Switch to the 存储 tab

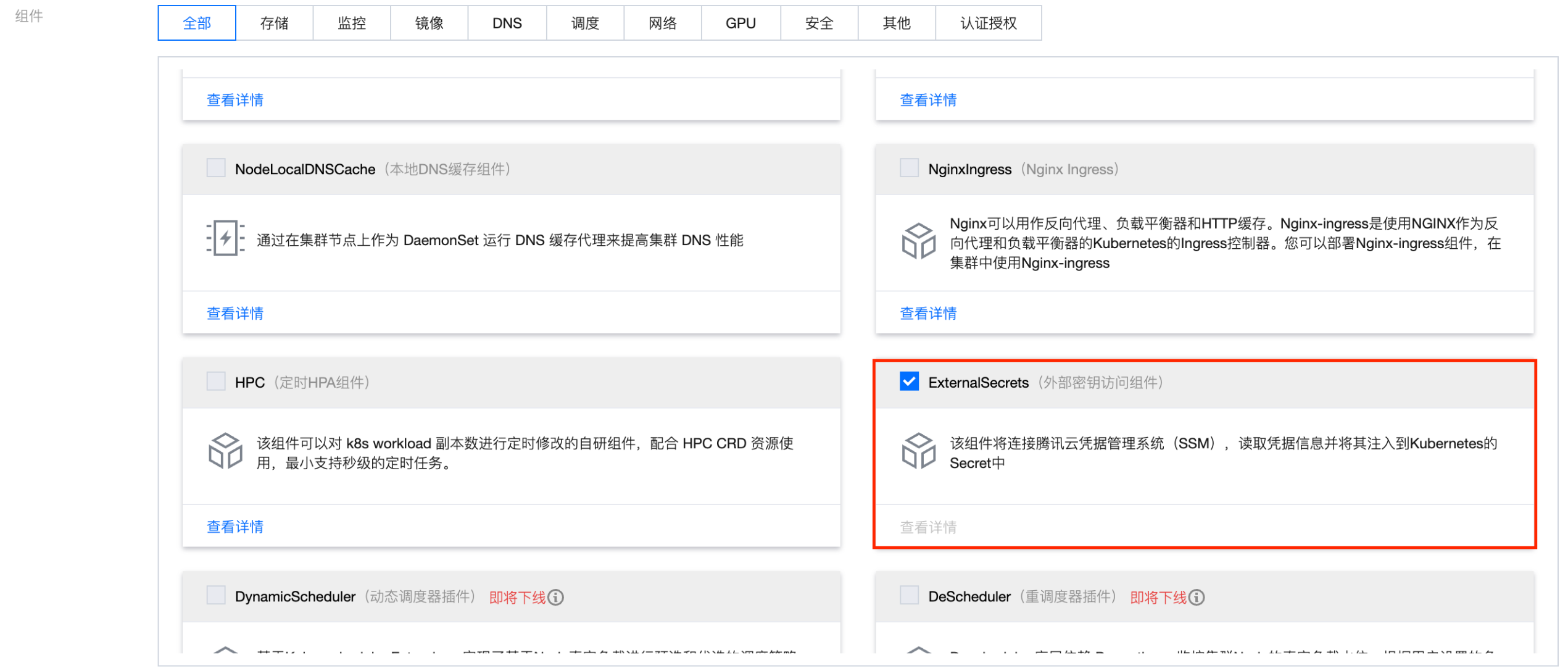[x=274, y=23]
